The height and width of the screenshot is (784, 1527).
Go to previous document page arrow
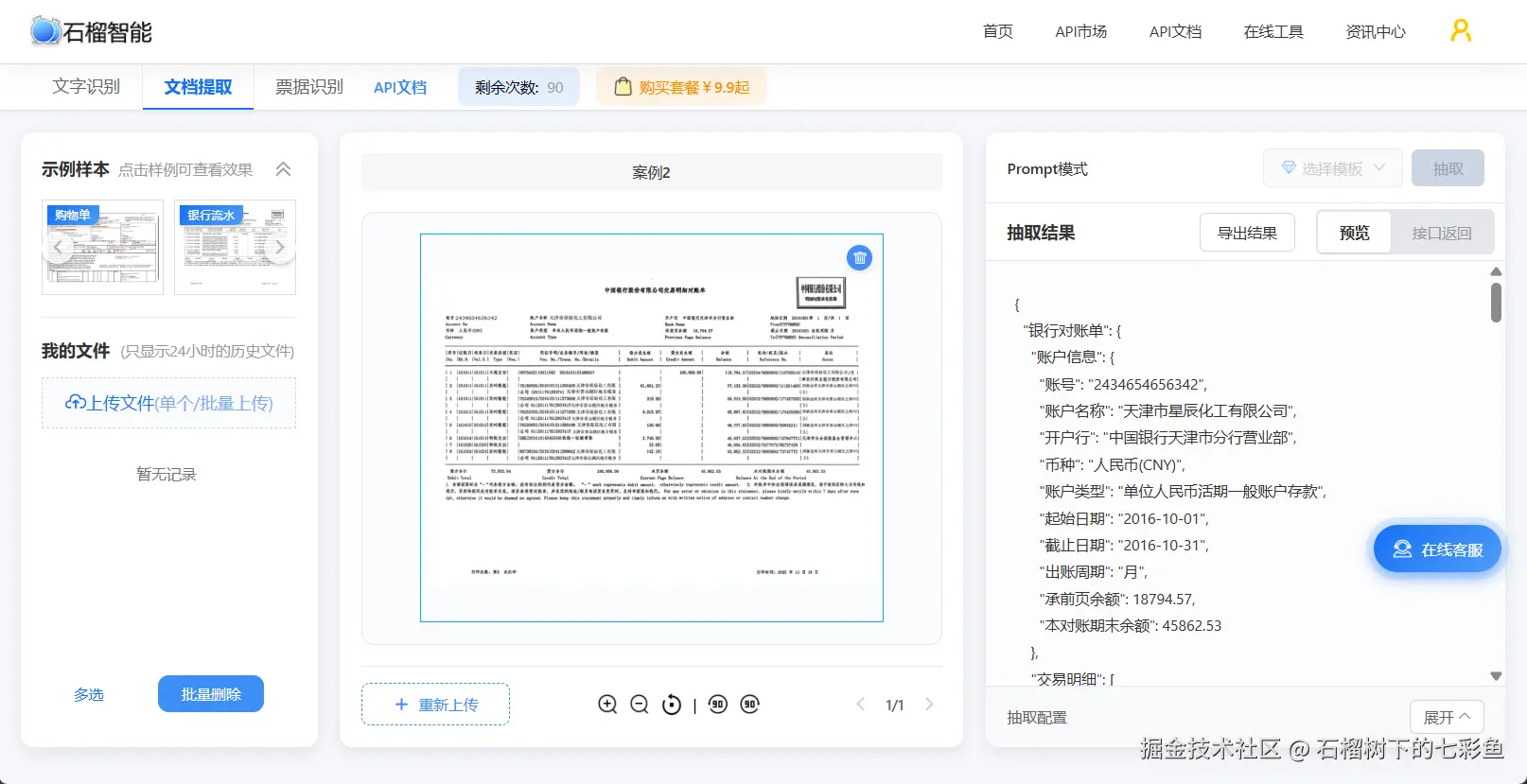coord(861,704)
